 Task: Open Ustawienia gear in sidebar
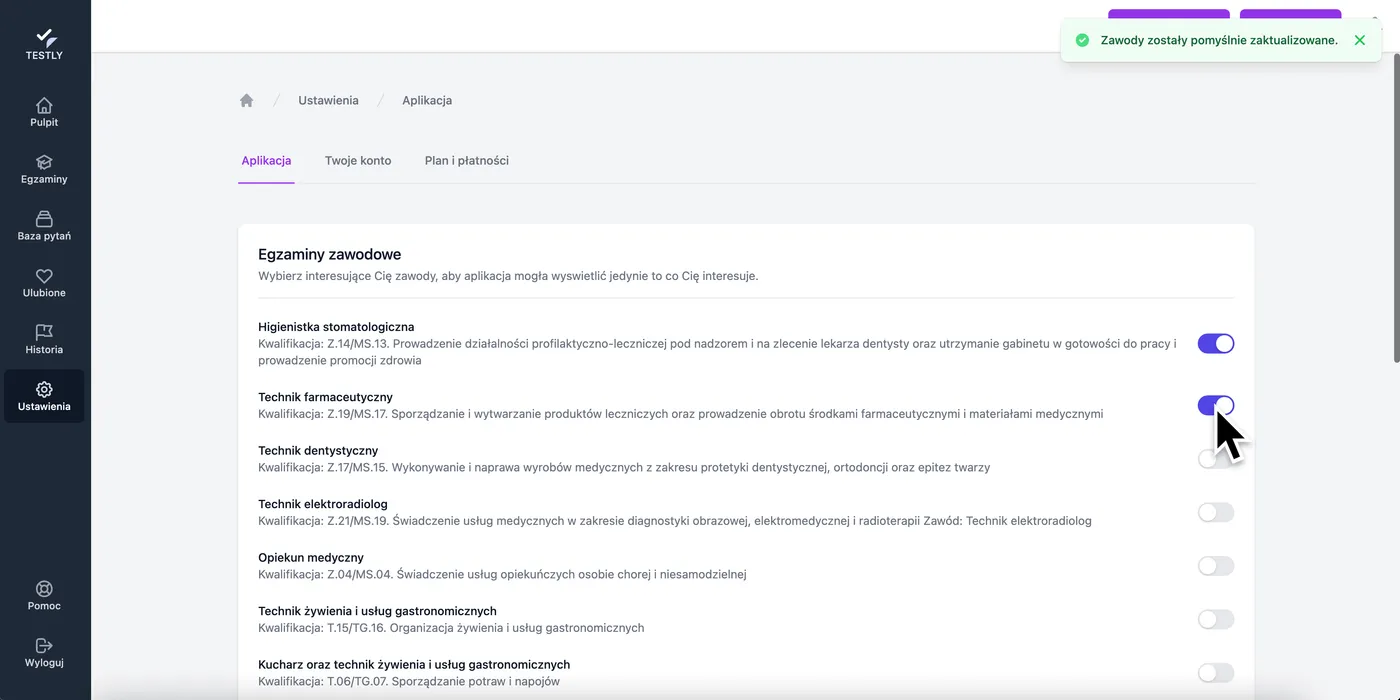tap(44, 396)
